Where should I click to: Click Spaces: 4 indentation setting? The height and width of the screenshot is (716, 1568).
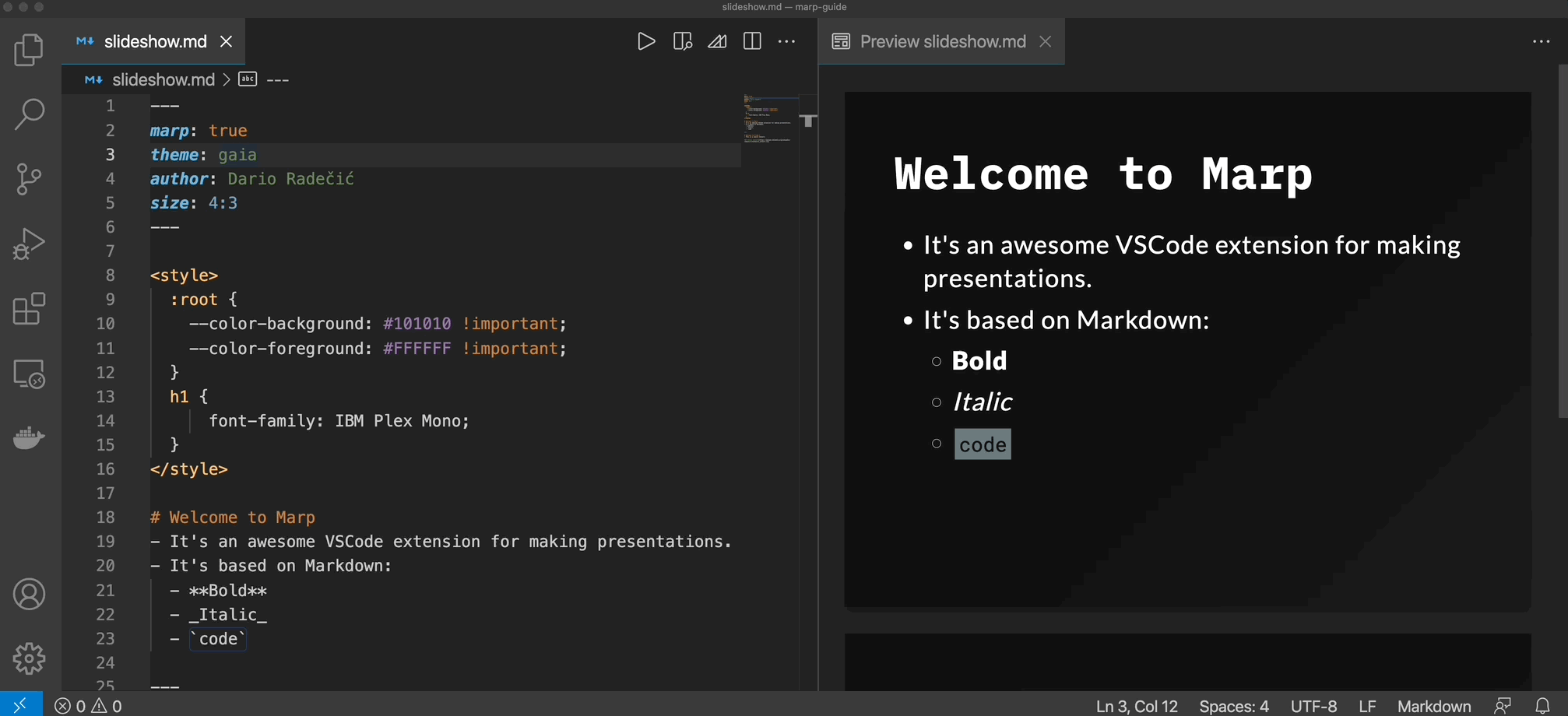[1233, 706]
